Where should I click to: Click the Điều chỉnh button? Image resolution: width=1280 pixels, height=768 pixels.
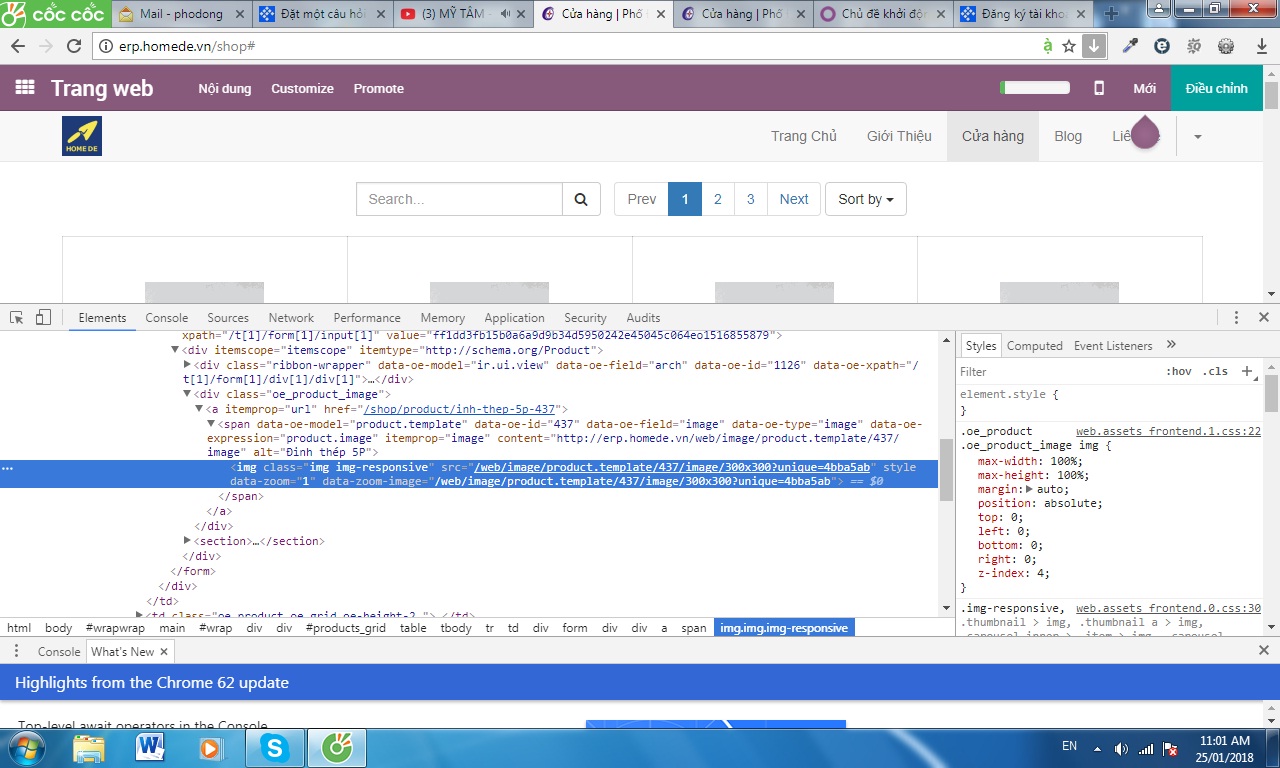(x=1216, y=88)
